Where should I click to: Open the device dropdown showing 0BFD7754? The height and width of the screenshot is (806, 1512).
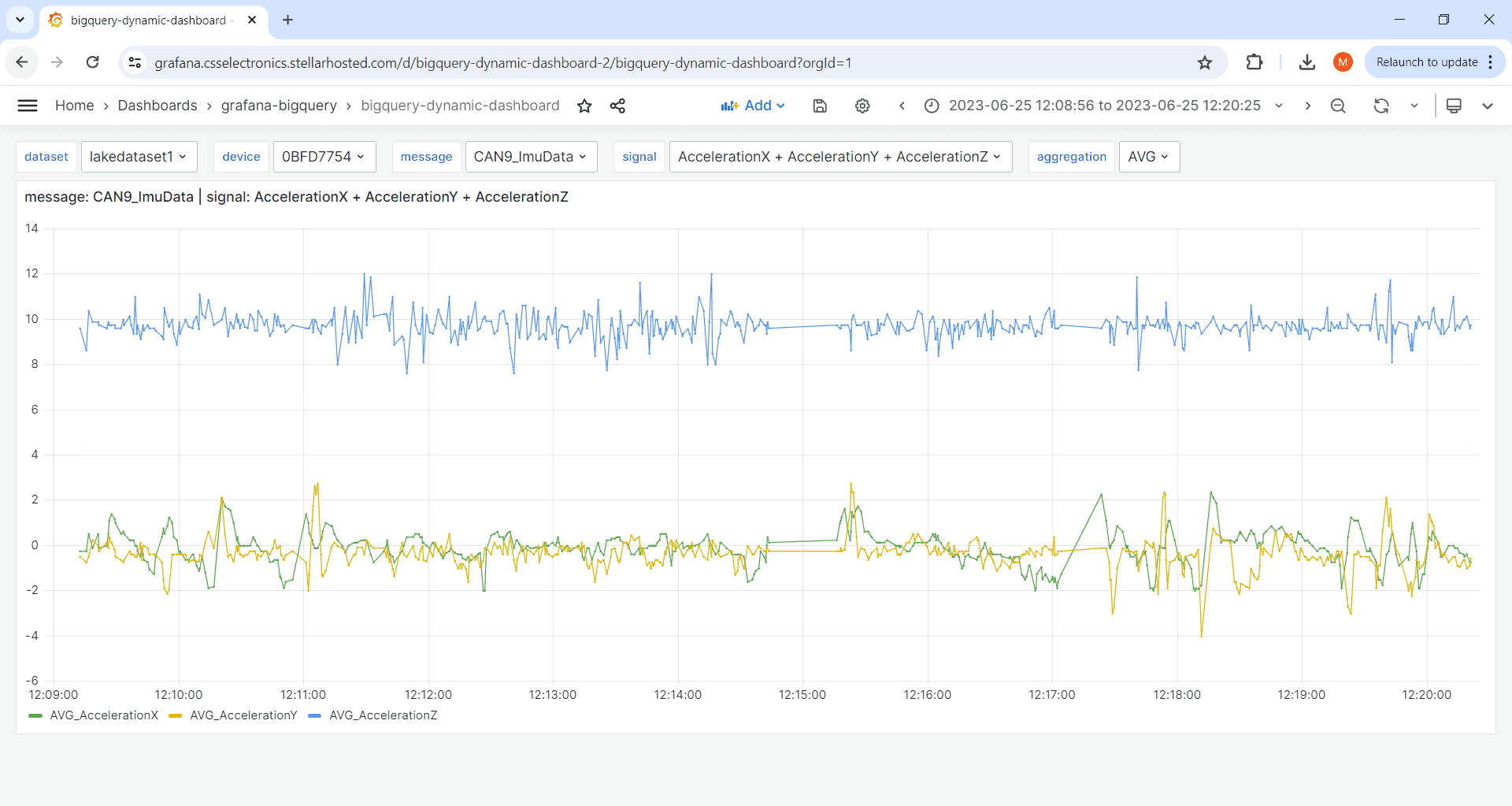(x=324, y=156)
